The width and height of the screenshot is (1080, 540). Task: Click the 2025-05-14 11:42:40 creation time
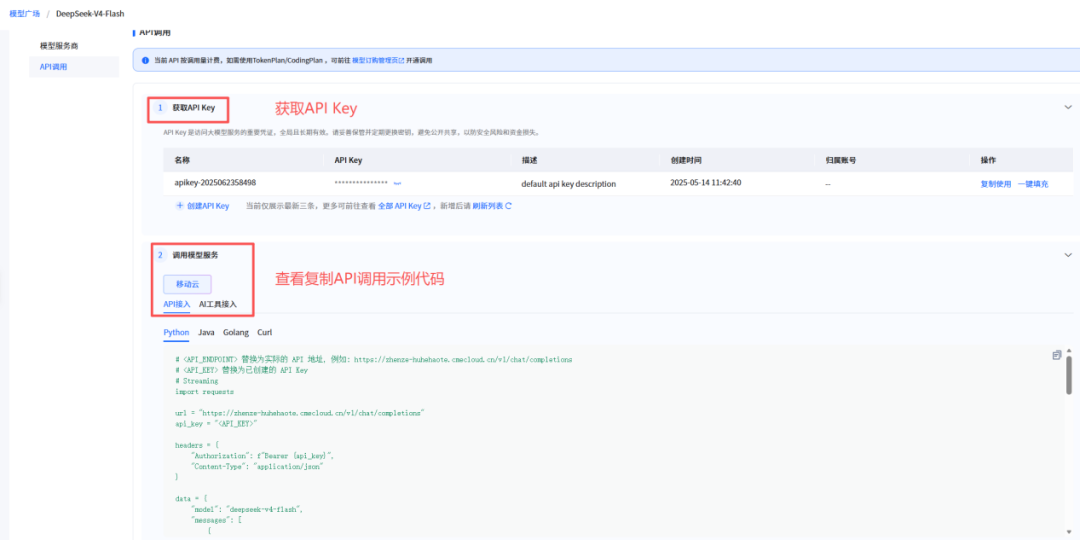pos(705,183)
